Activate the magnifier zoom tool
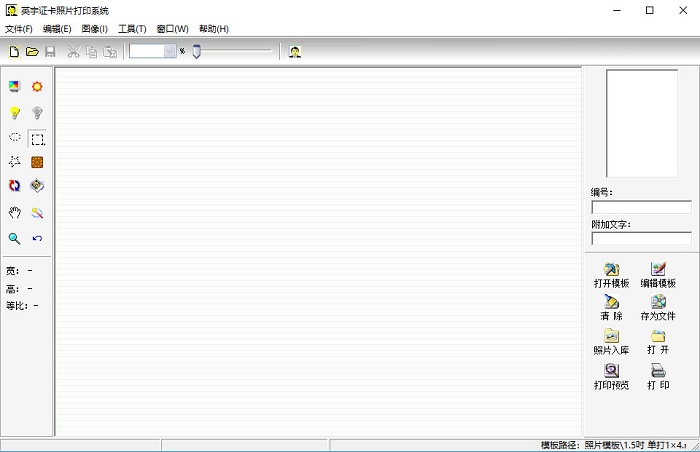 [x=15, y=239]
